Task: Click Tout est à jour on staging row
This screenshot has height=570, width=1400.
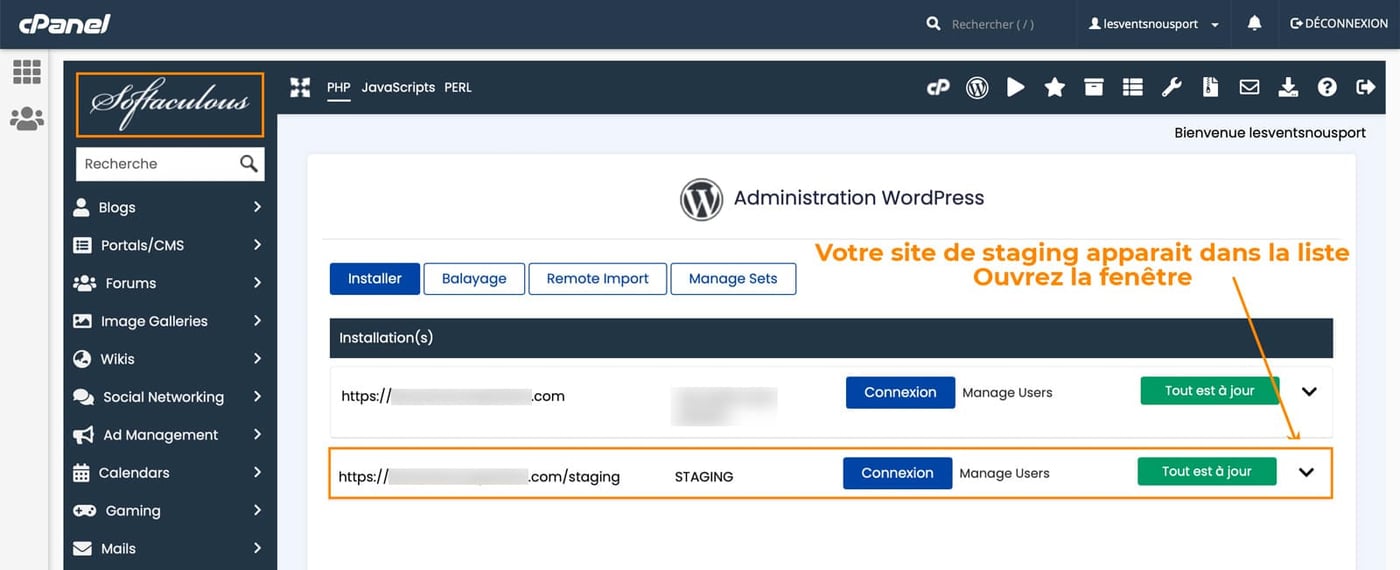Action: click(x=1207, y=471)
